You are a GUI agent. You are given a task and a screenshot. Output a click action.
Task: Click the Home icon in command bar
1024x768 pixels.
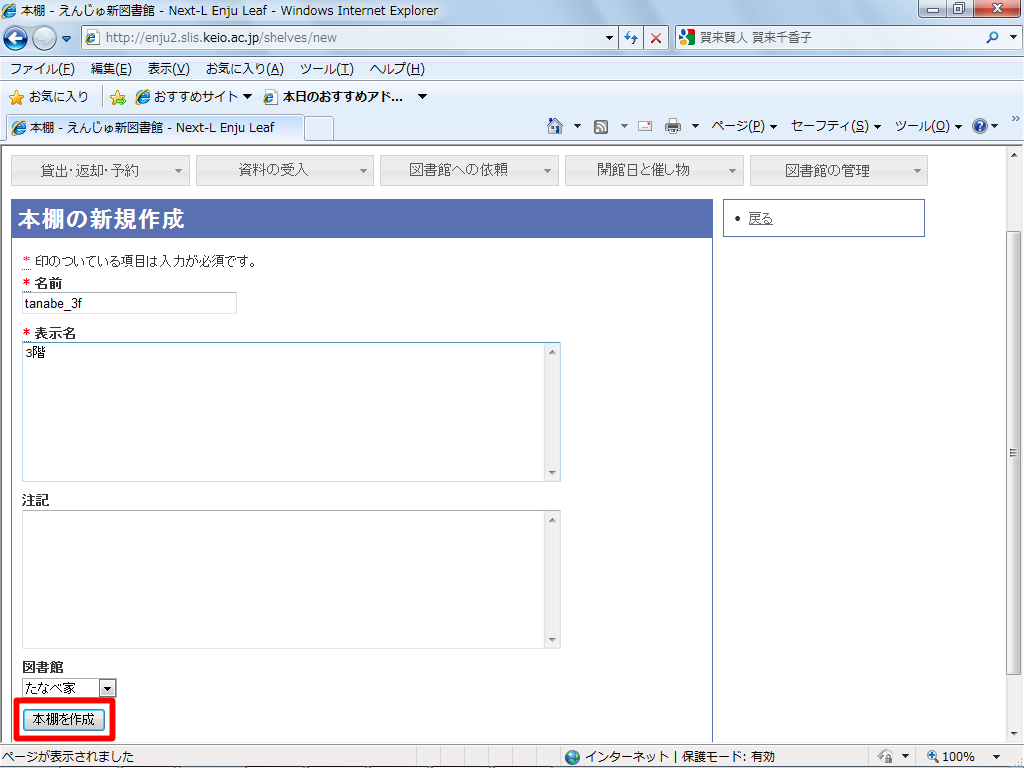coord(555,126)
